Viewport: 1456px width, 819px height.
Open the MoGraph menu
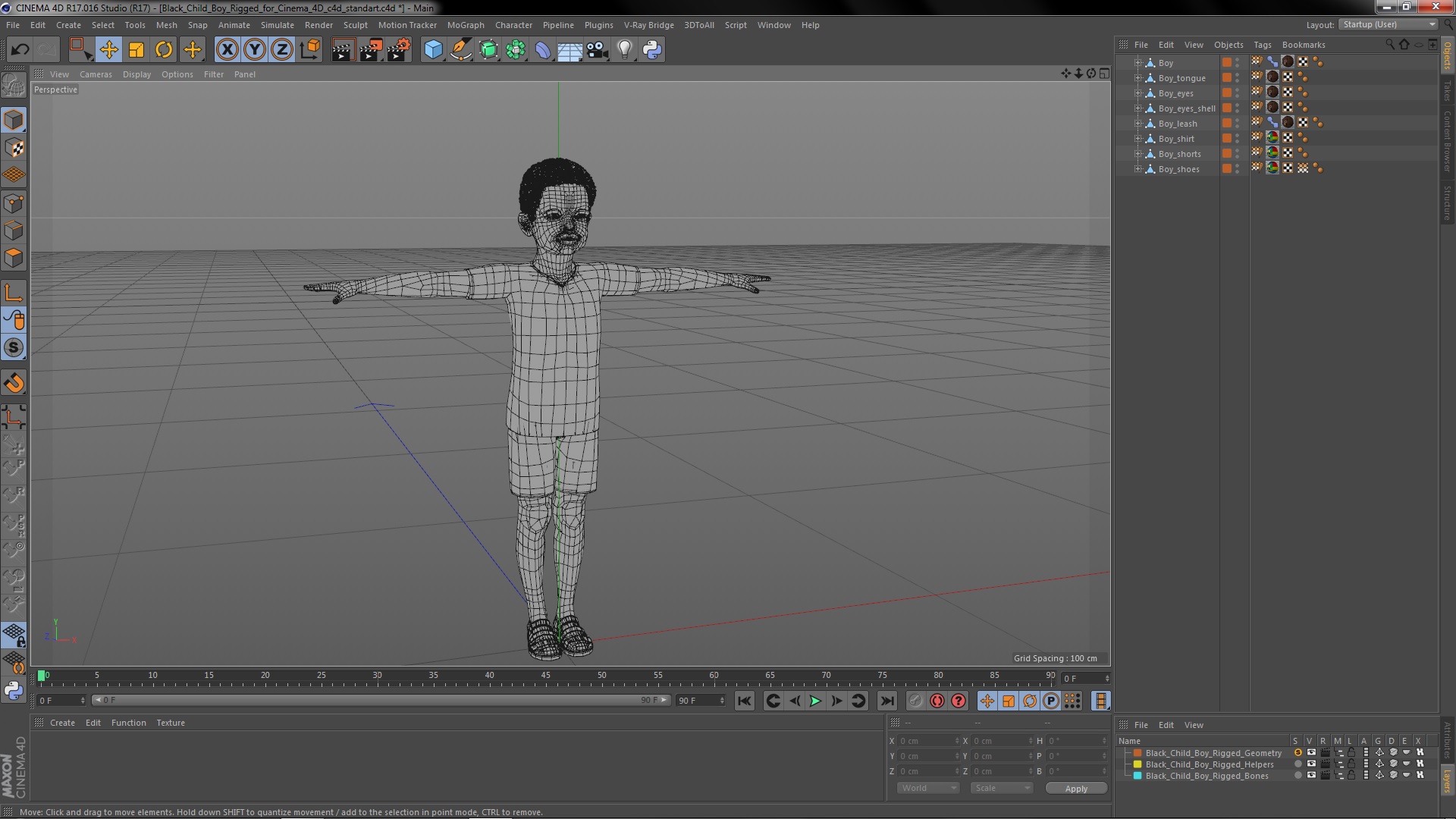(466, 25)
